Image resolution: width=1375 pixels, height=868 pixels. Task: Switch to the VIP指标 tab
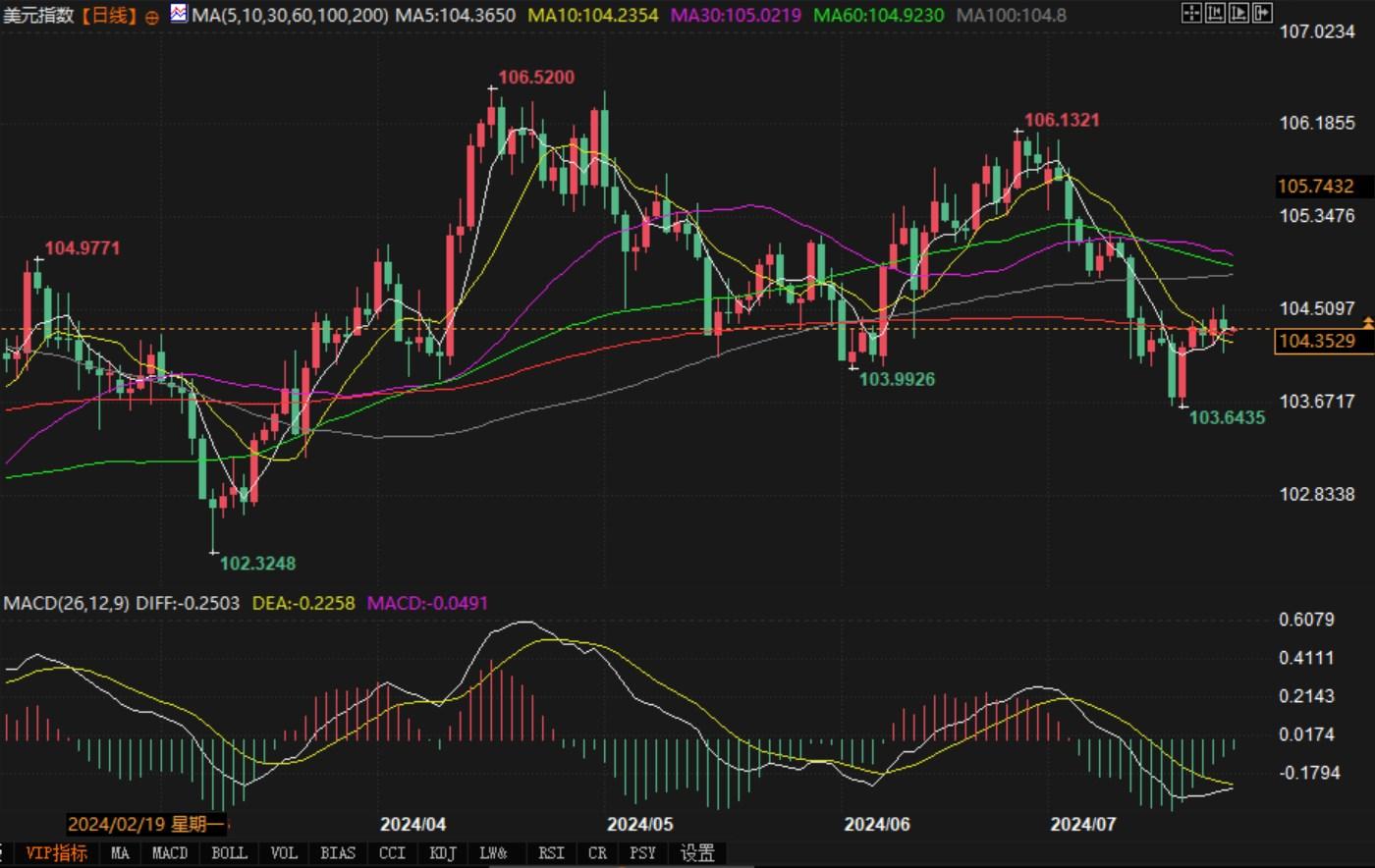[x=56, y=853]
